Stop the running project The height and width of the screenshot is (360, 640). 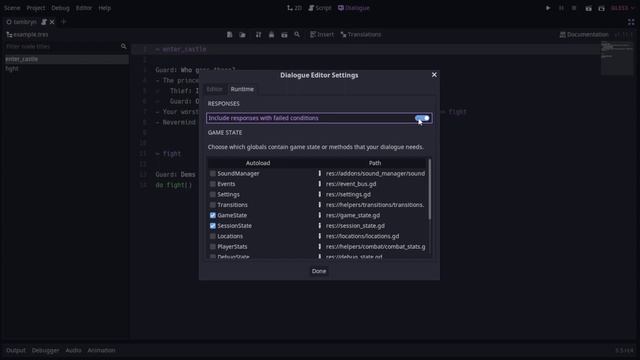574,8
